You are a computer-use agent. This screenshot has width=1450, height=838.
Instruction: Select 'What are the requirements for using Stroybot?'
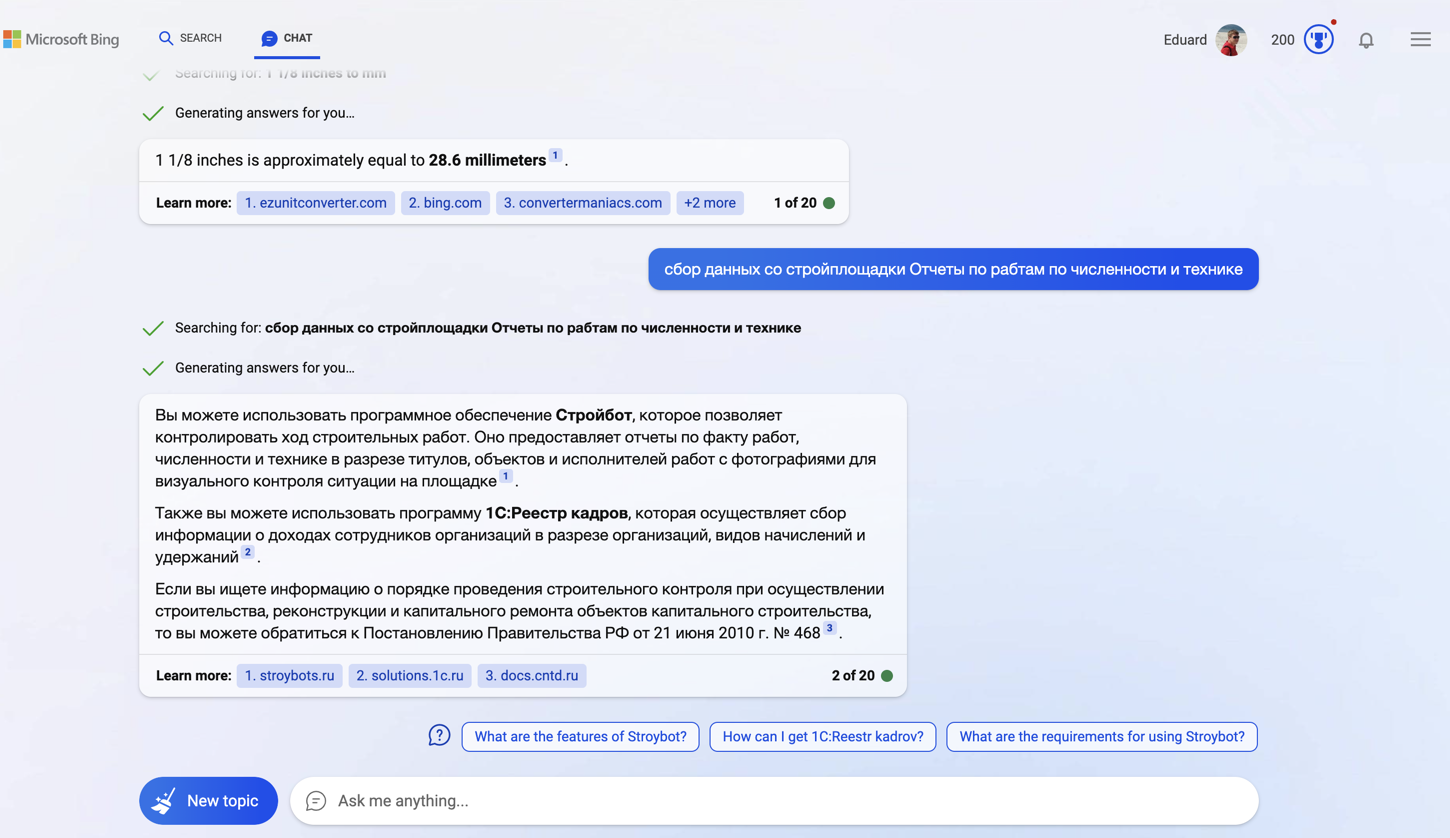click(x=1102, y=737)
